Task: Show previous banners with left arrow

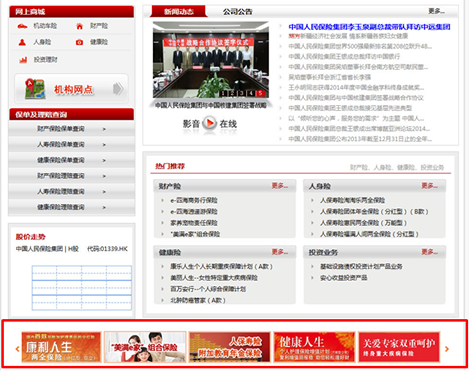Action: 17,349
